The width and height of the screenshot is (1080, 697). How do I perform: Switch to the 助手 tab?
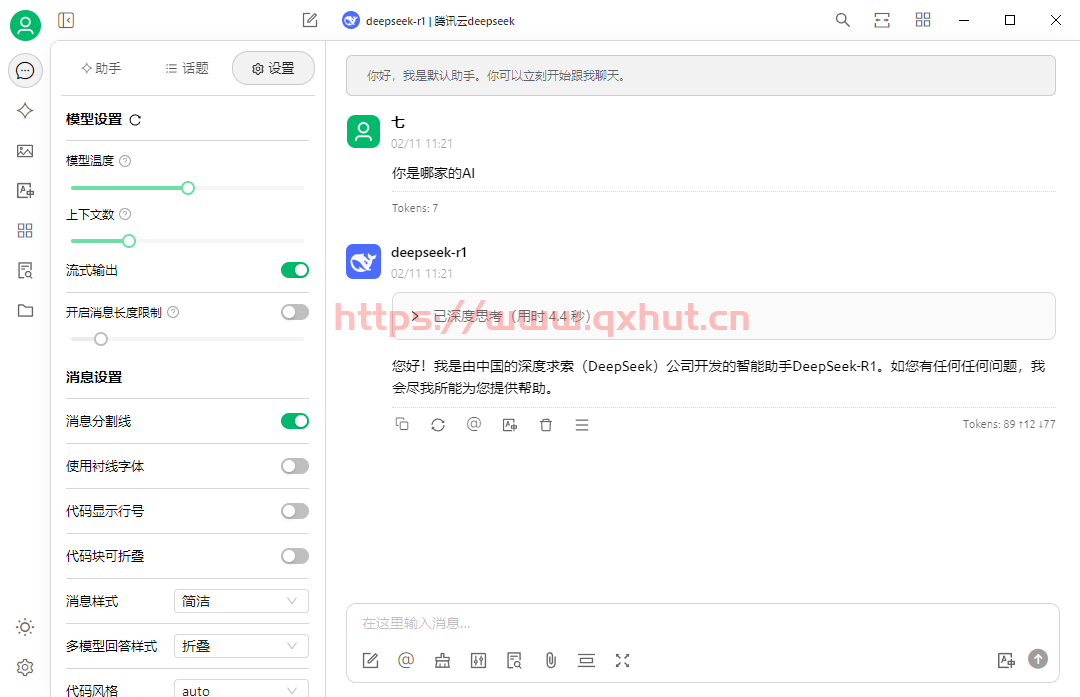click(x=101, y=68)
